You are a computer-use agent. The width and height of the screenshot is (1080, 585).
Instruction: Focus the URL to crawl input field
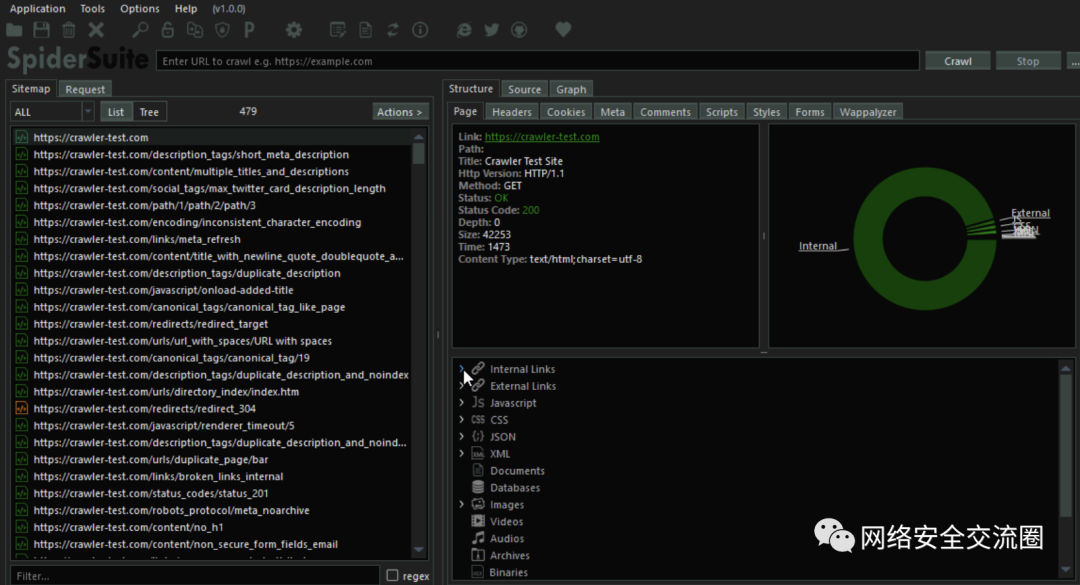[538, 61]
